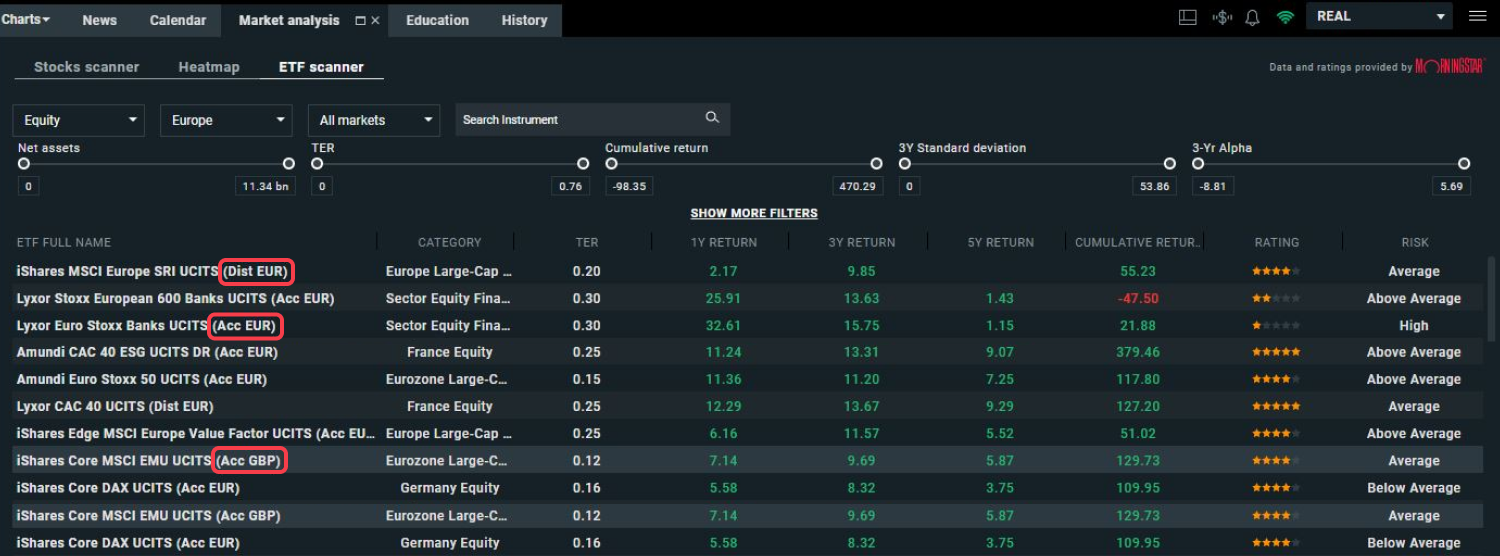The height and width of the screenshot is (556, 1500).
Task: Click SHOW MORE FILTERS link
Action: point(754,213)
